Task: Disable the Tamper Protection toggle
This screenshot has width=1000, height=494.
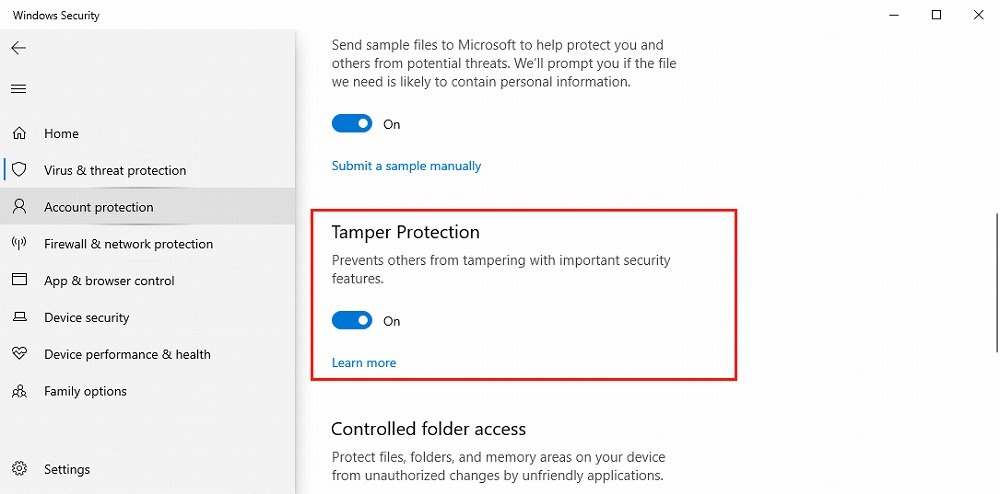Action: point(352,321)
